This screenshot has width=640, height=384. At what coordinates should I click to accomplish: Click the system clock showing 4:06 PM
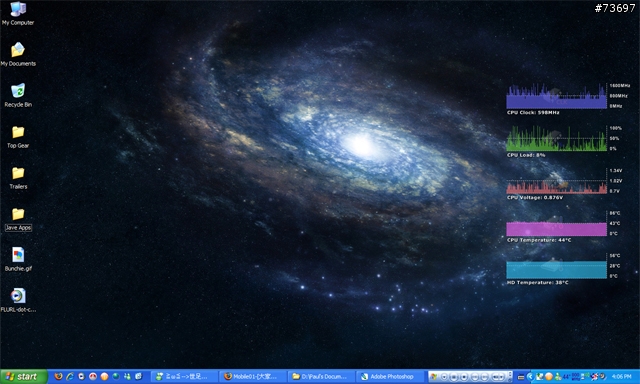(622, 377)
